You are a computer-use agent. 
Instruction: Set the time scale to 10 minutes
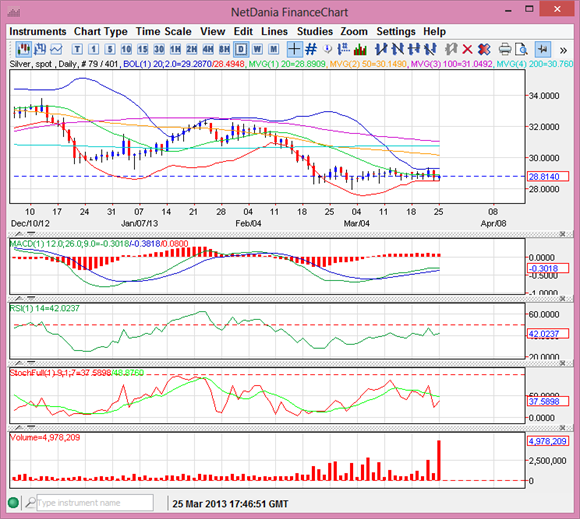[126, 49]
